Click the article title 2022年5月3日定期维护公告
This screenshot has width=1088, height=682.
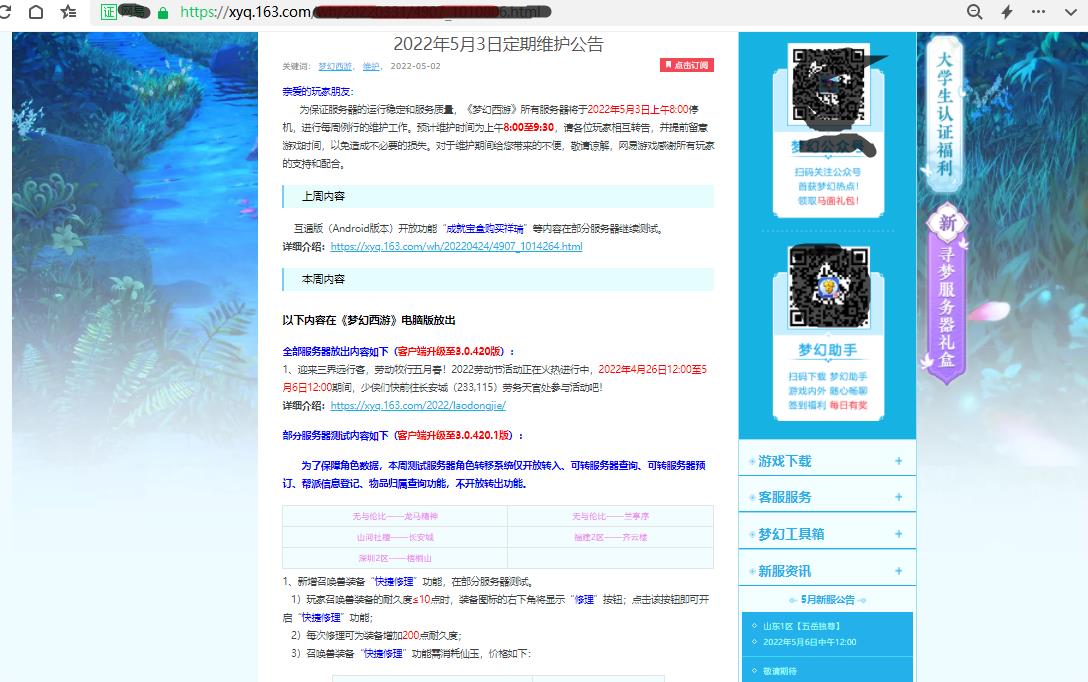pyautogui.click(x=498, y=44)
